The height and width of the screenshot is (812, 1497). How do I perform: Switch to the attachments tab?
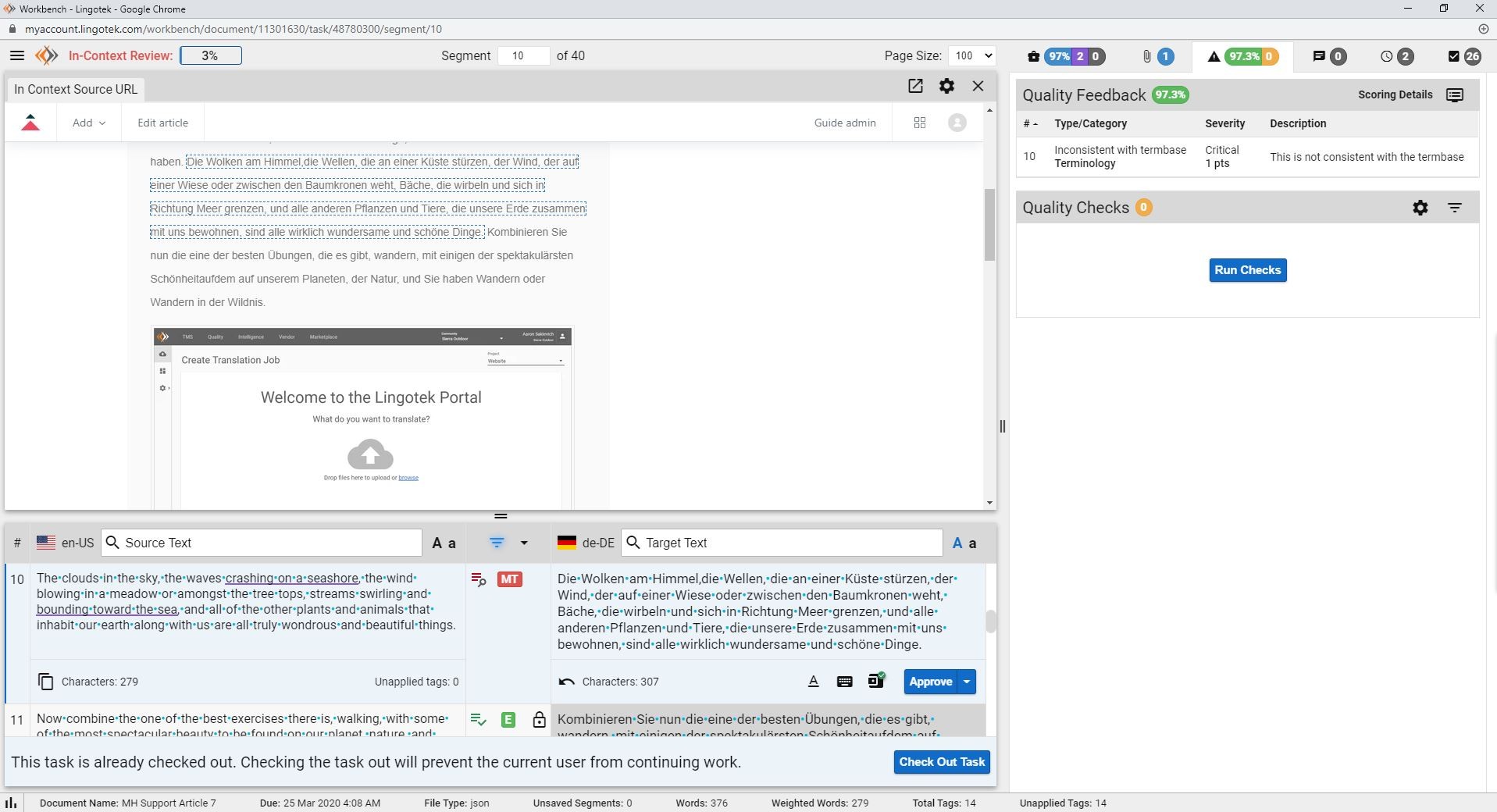point(1157,56)
